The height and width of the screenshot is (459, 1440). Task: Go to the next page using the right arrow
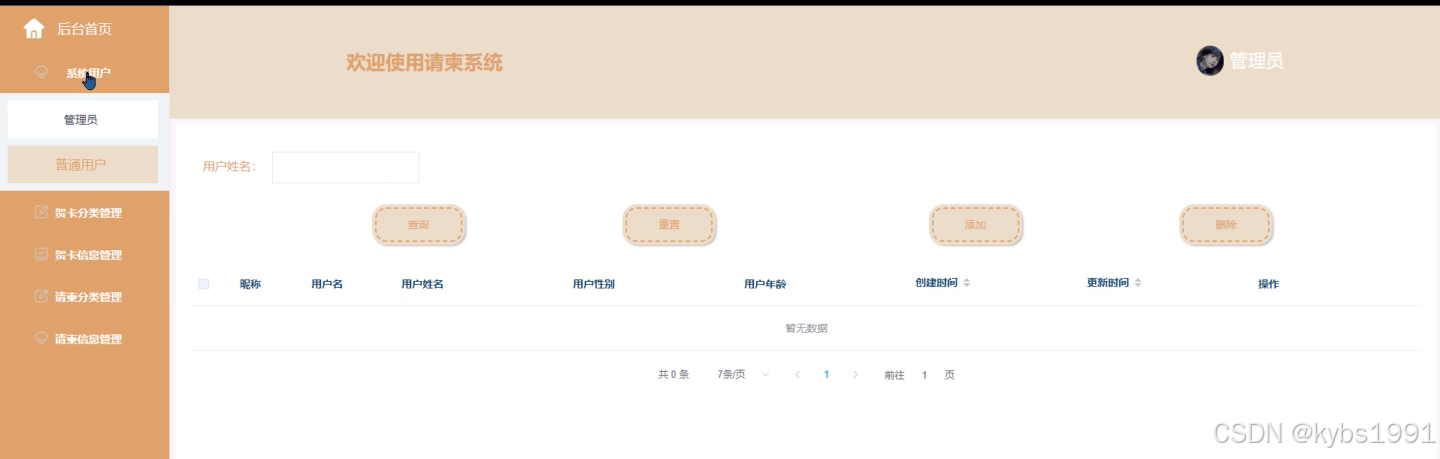[855, 375]
